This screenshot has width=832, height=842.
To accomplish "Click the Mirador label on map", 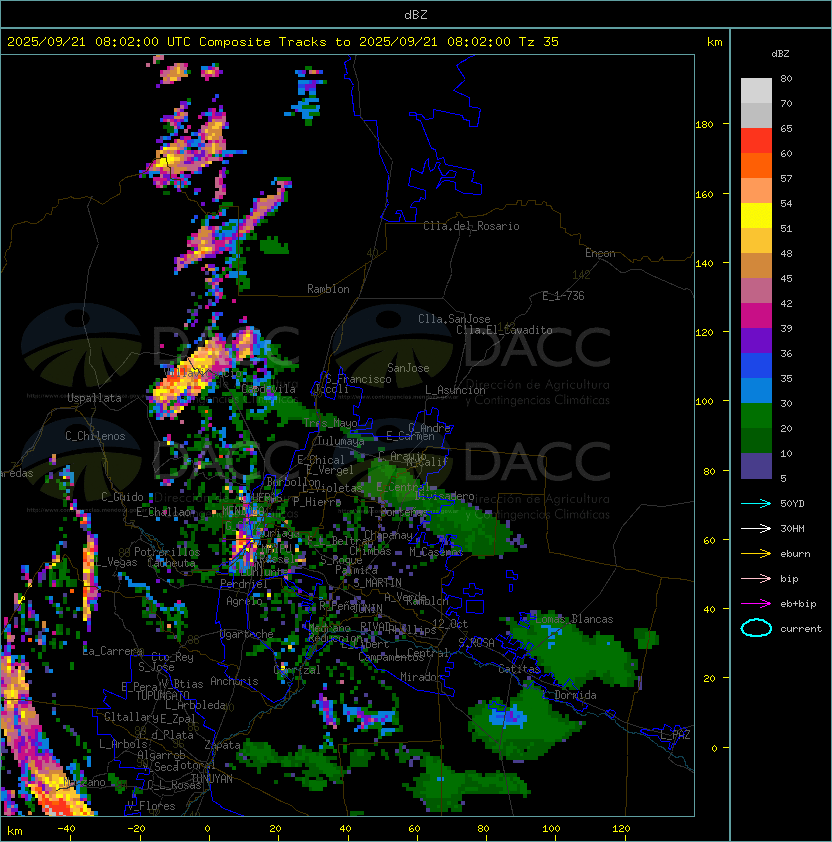I will 421,677.
